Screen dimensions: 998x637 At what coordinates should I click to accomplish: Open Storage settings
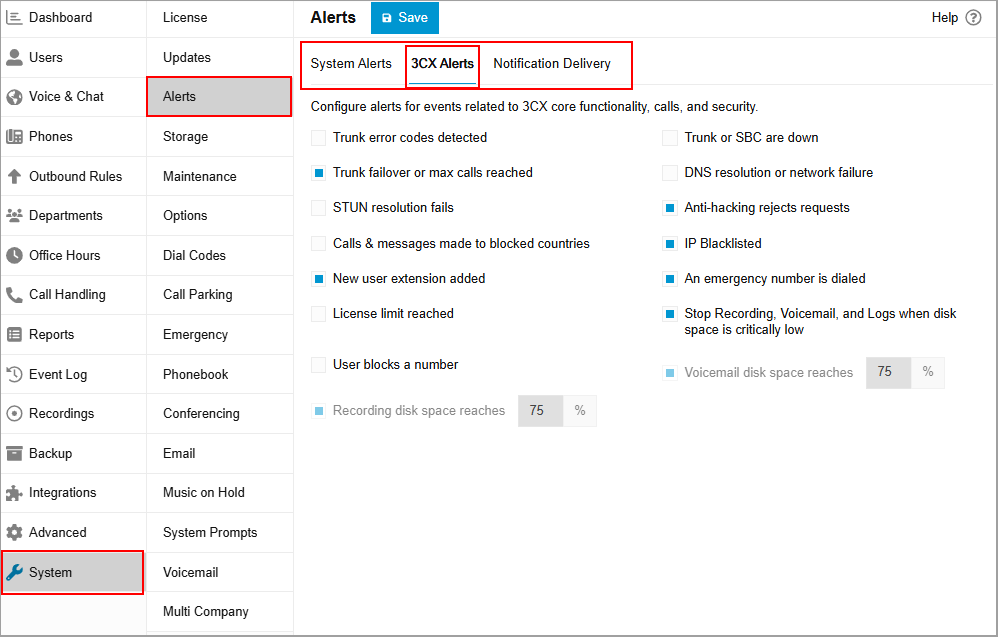point(220,136)
